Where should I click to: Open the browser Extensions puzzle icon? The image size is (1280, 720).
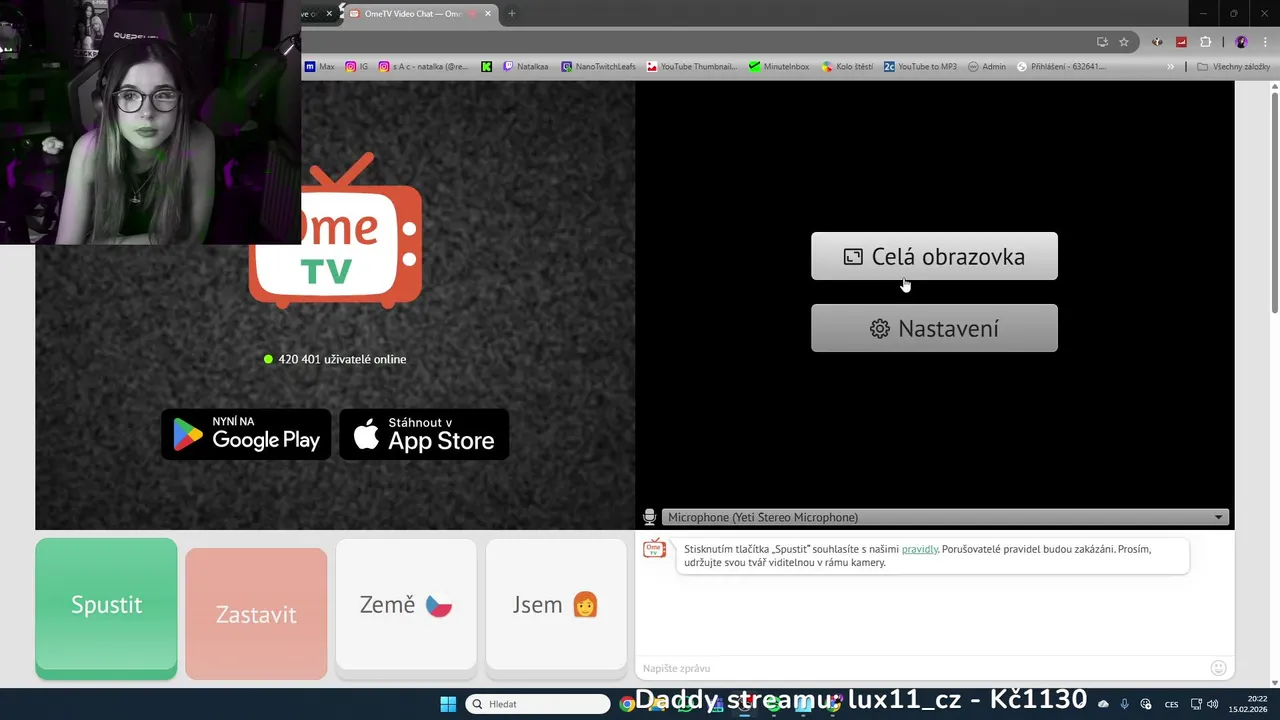(x=1205, y=42)
